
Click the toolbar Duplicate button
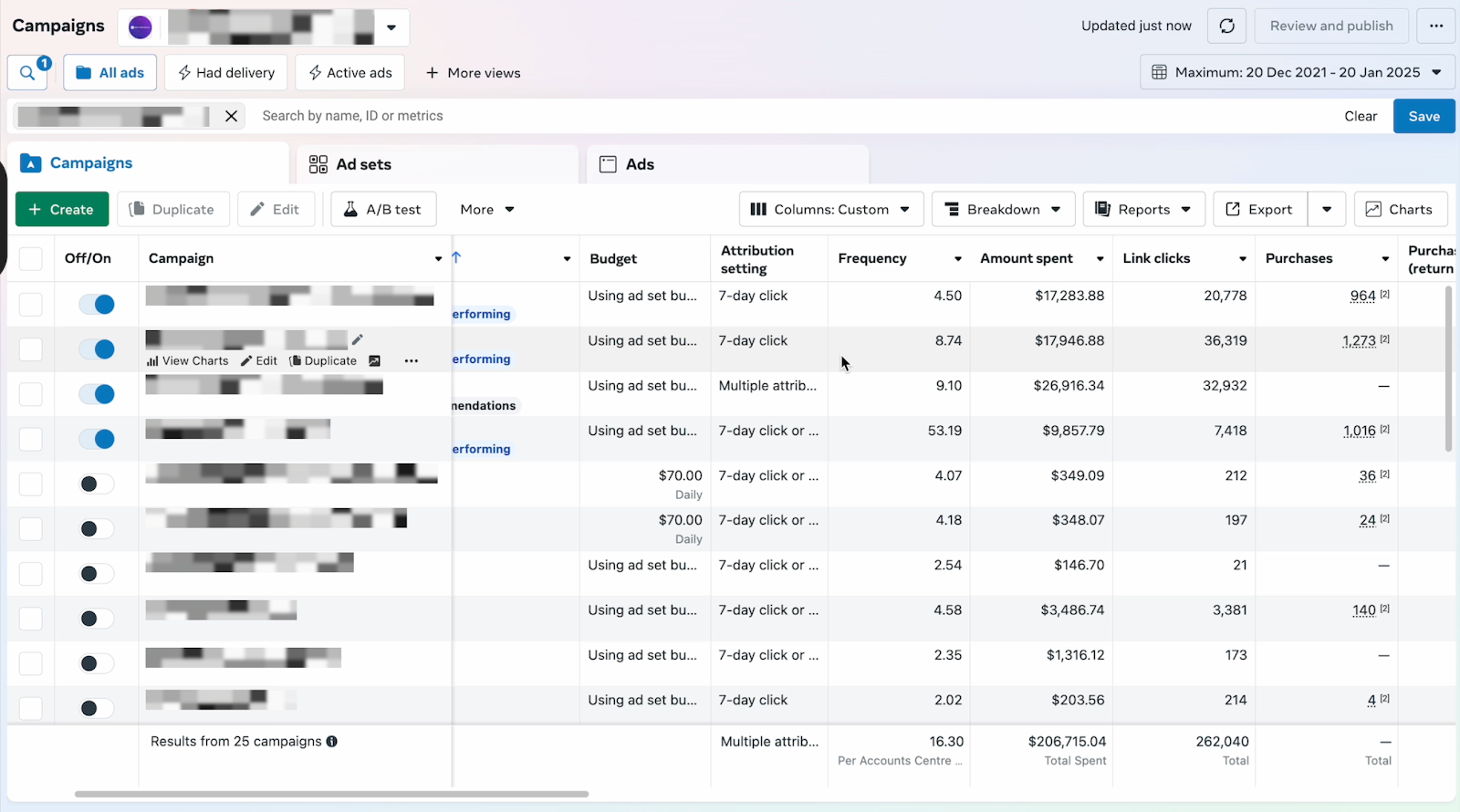pyautogui.click(x=172, y=209)
